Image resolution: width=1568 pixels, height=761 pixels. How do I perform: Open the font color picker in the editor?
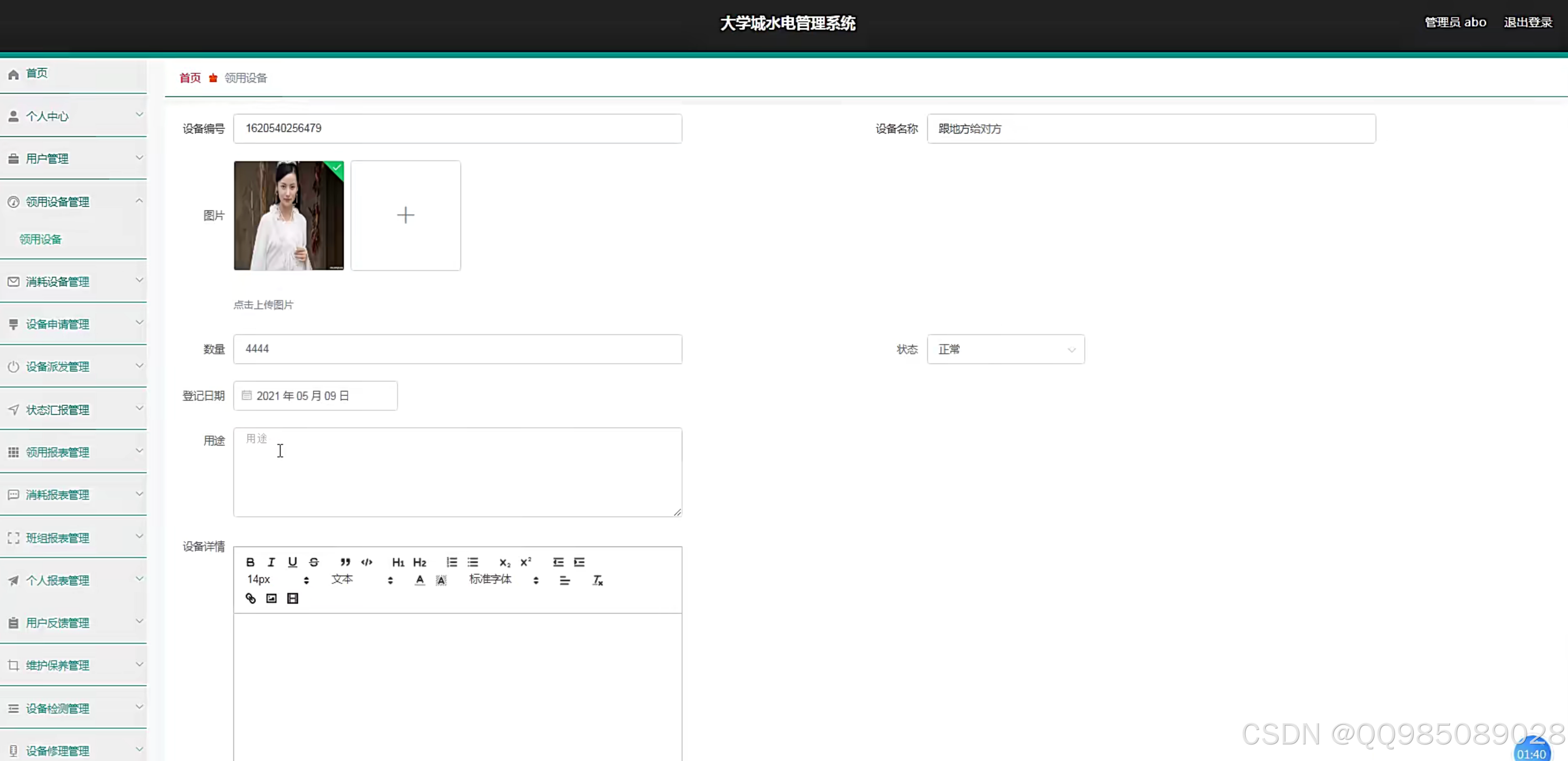click(419, 580)
